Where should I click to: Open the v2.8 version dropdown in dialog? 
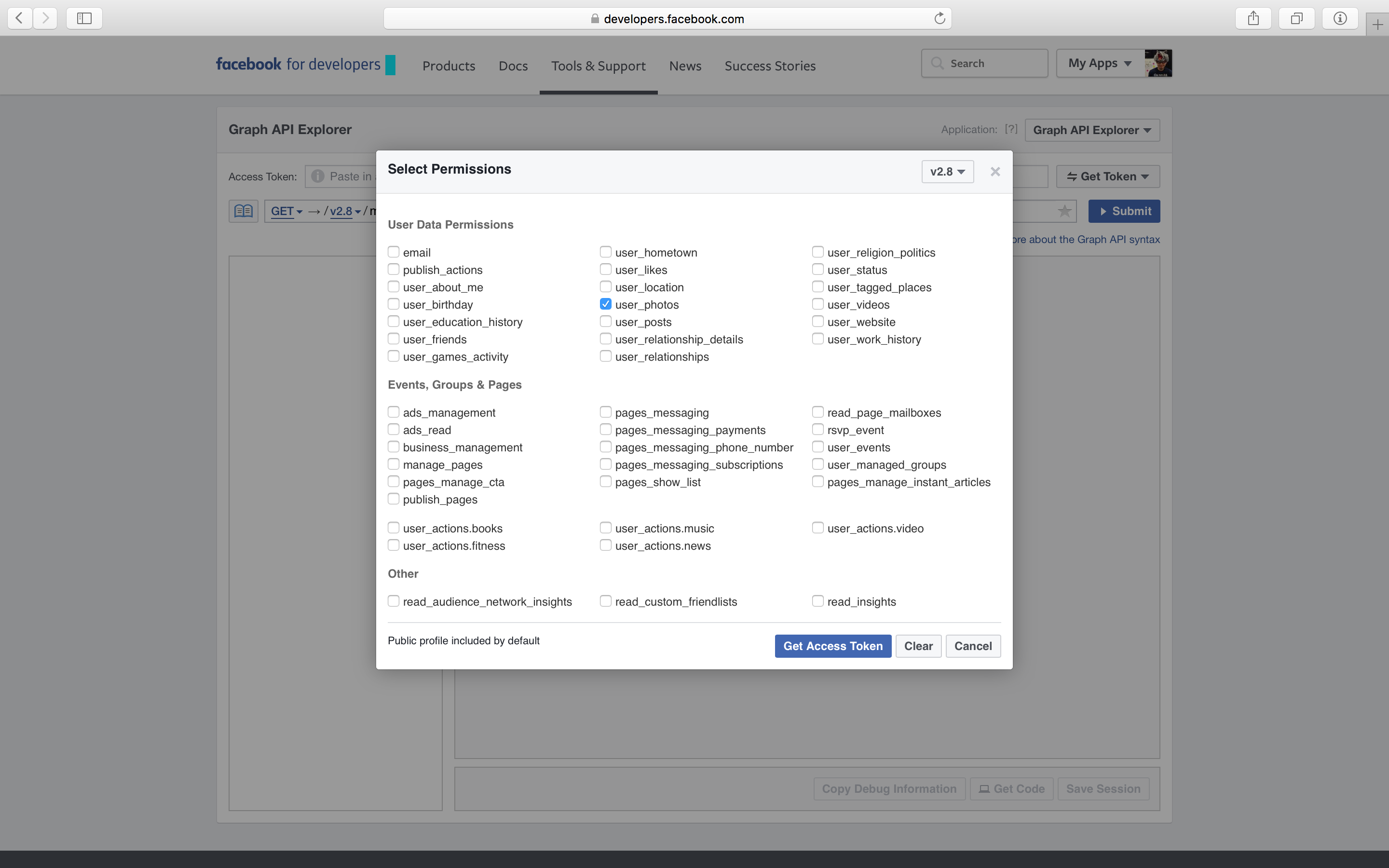(947, 172)
